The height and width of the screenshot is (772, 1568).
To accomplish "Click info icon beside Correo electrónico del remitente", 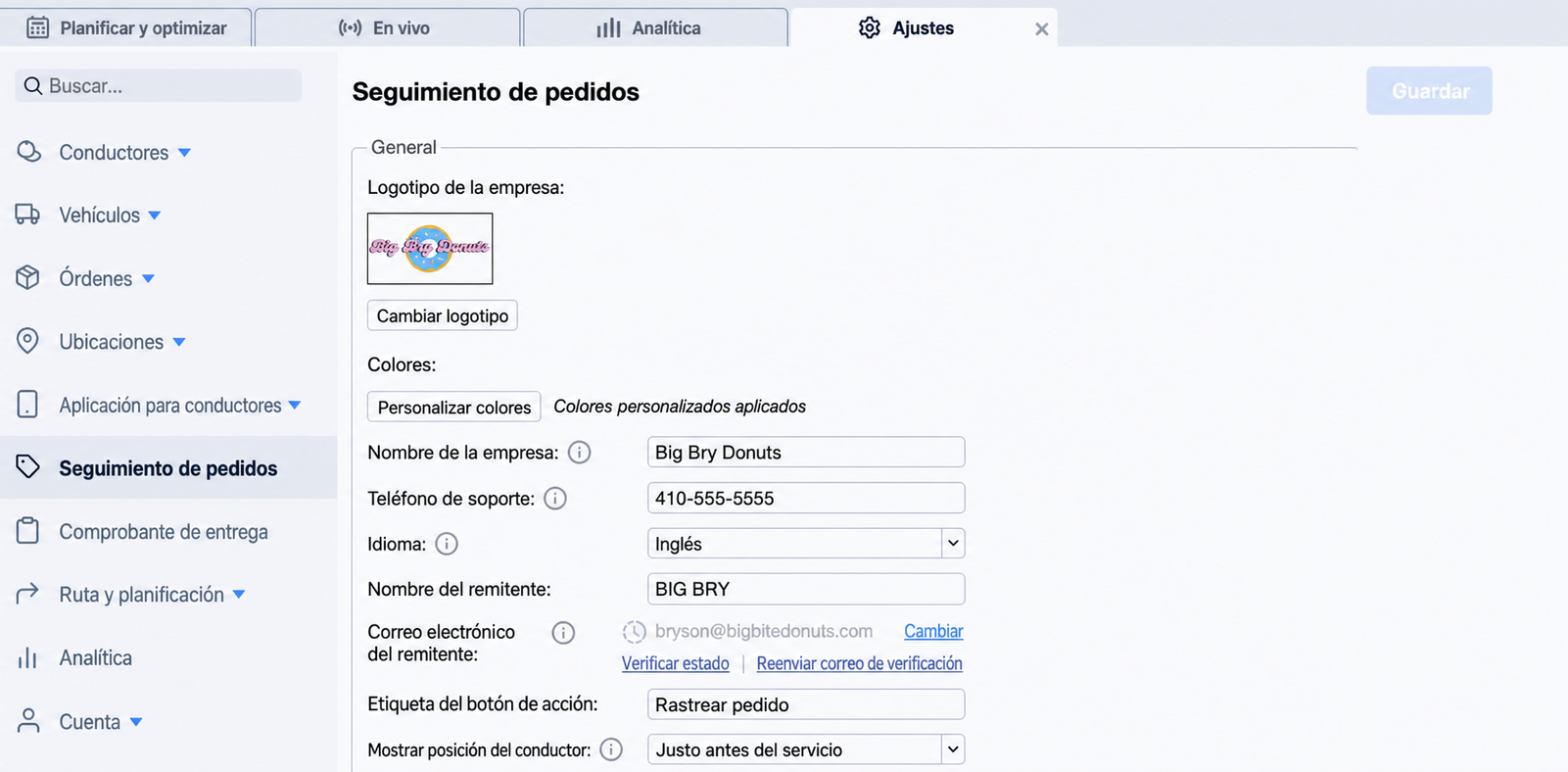I will tap(563, 633).
